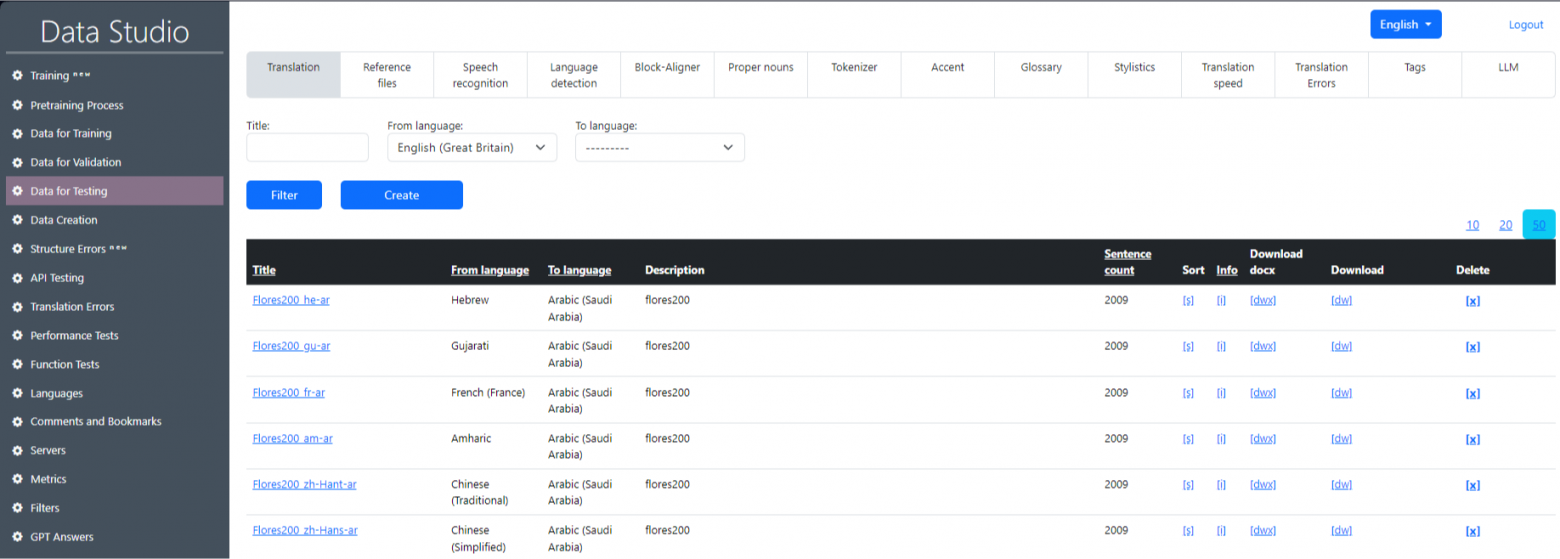Screen dimensions: 1560x559
Task: Open the Tokenizer tab
Action: pos(854,75)
